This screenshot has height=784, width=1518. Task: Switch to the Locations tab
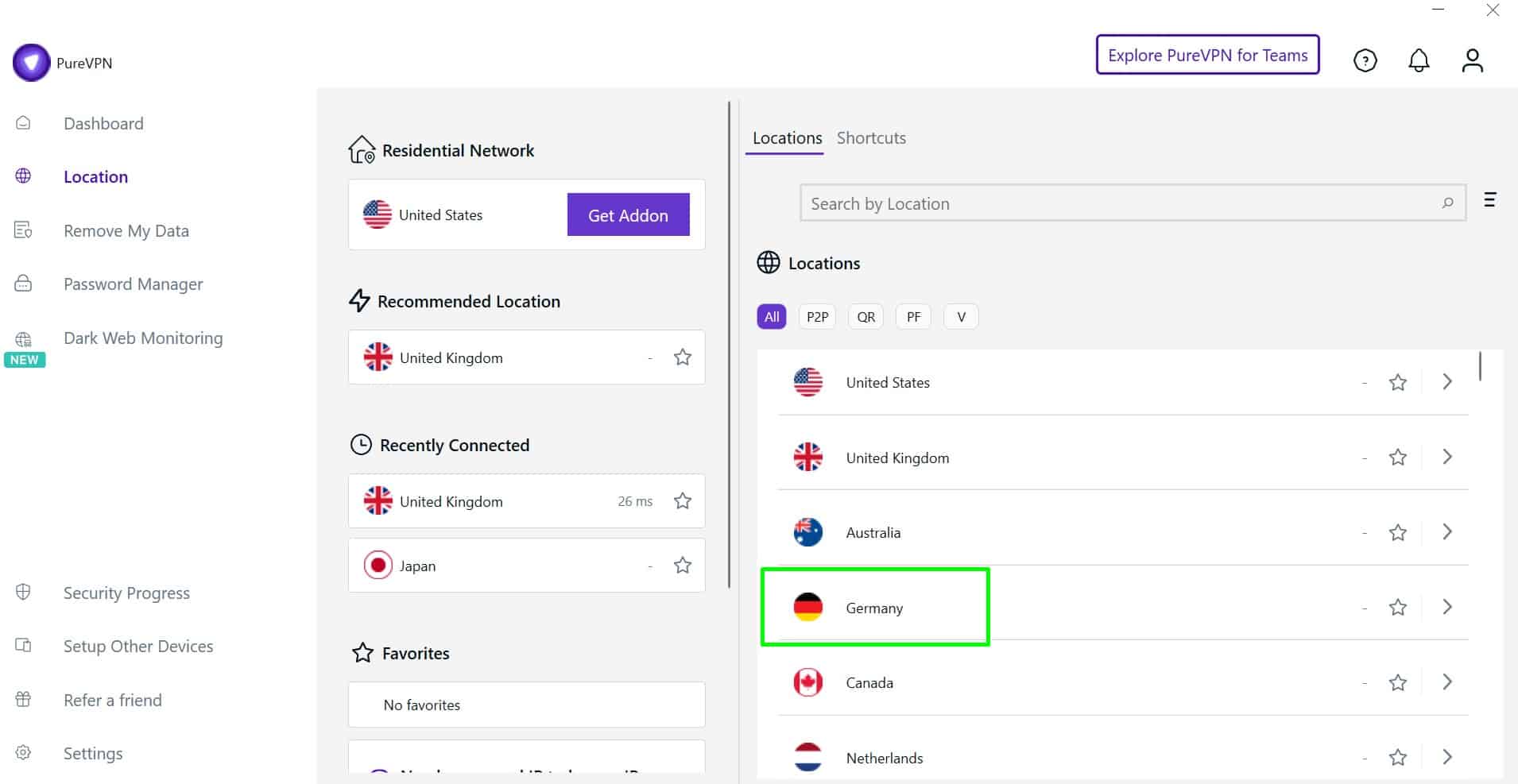787,138
